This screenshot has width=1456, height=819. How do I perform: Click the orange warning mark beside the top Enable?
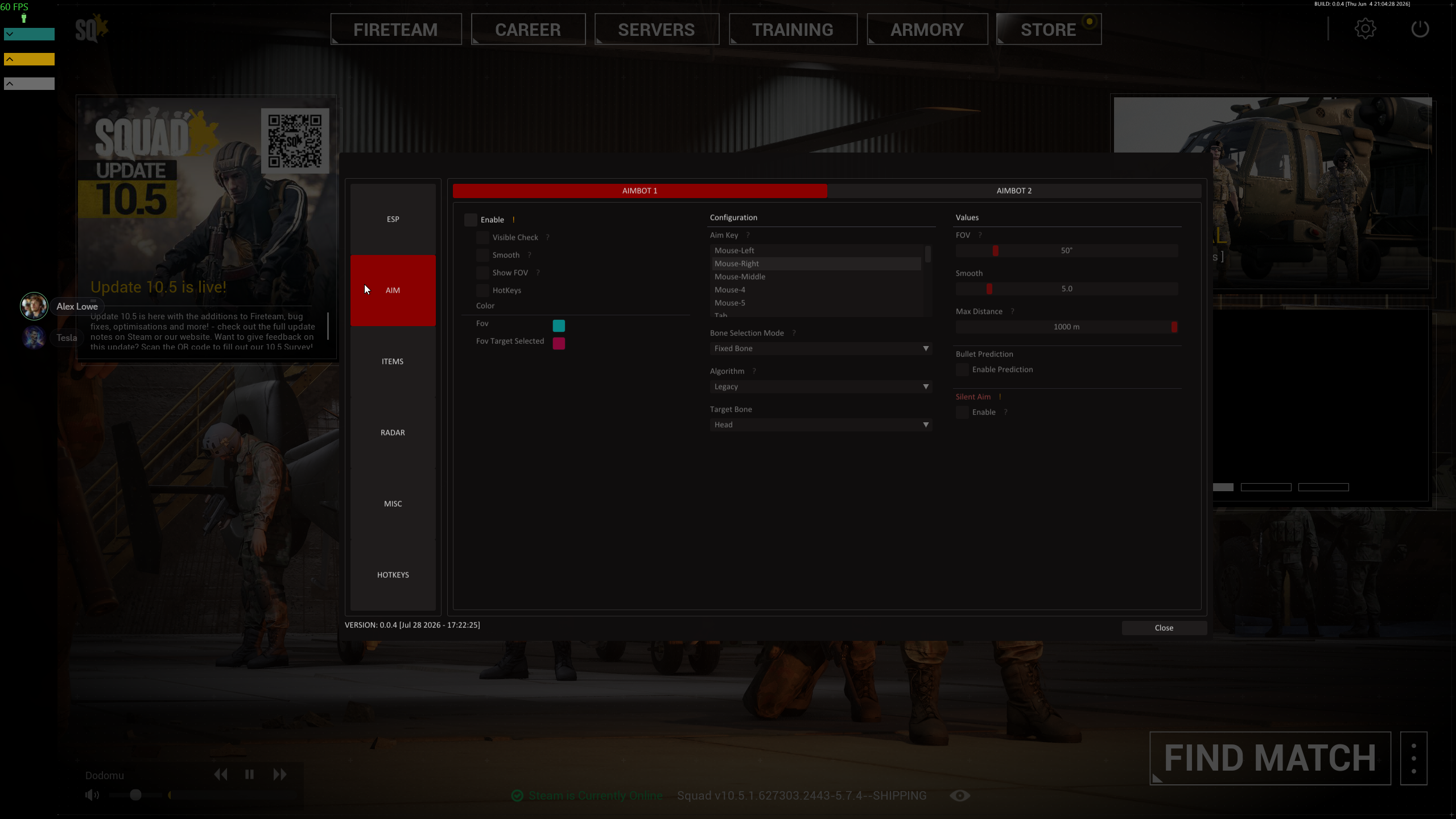pos(513,220)
